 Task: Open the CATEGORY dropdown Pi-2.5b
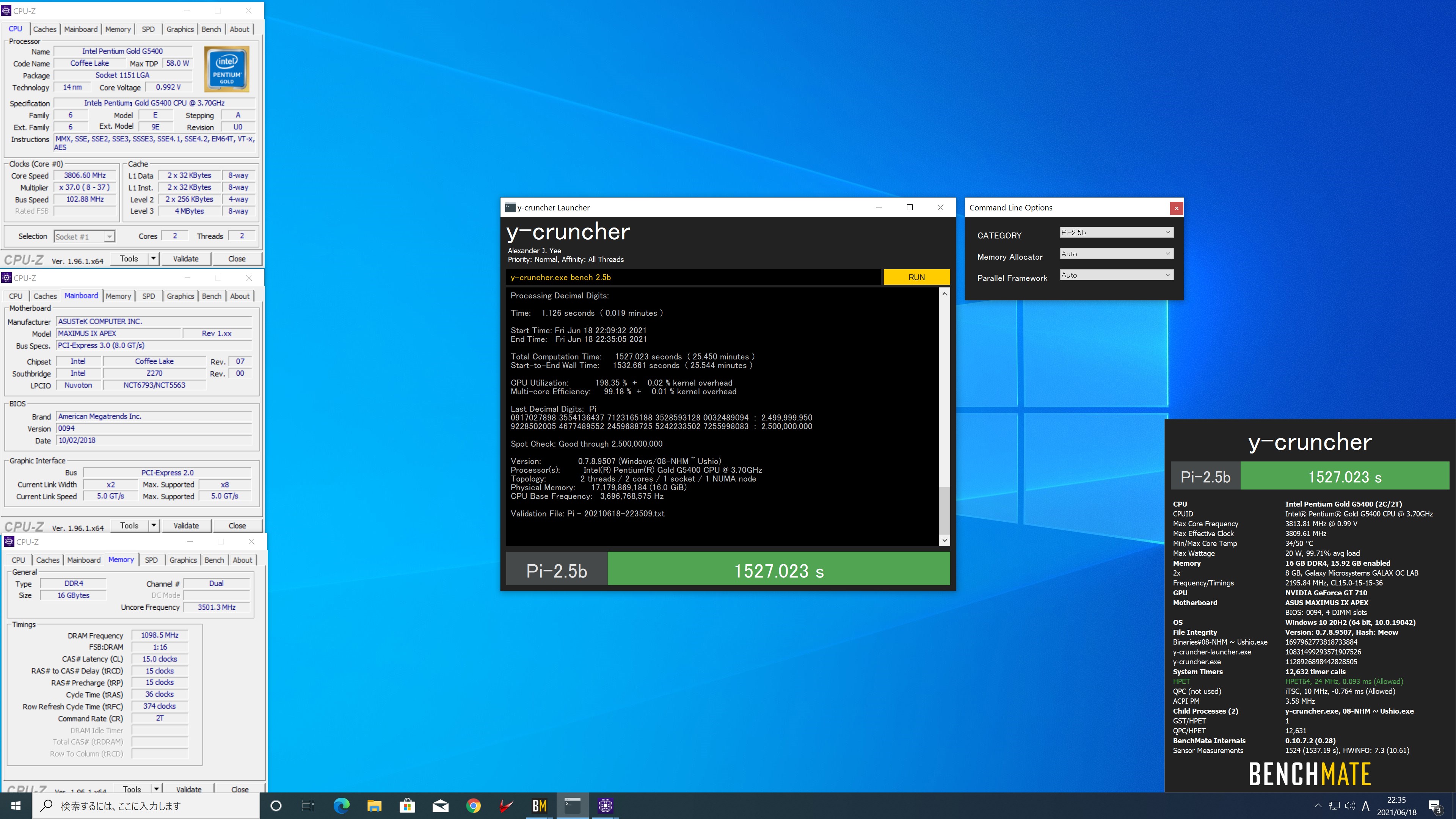1116,232
